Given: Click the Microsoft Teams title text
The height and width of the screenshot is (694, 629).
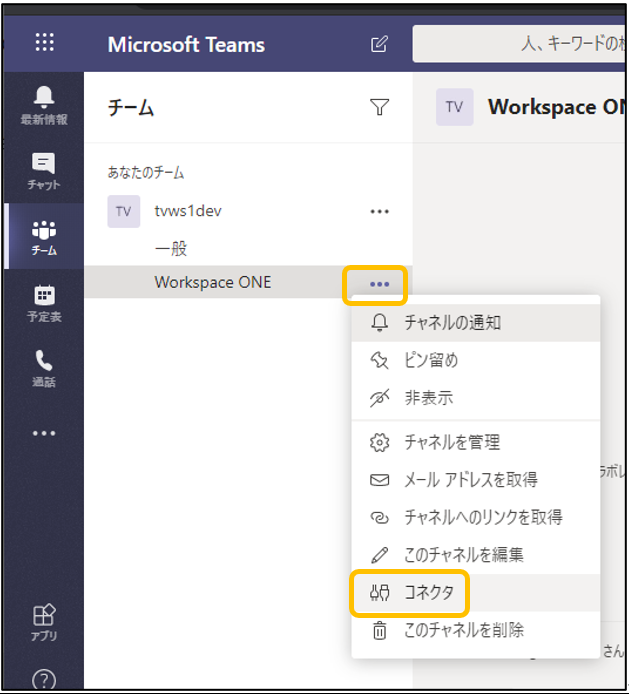Looking at the screenshot, I should pyautogui.click(x=186, y=44).
